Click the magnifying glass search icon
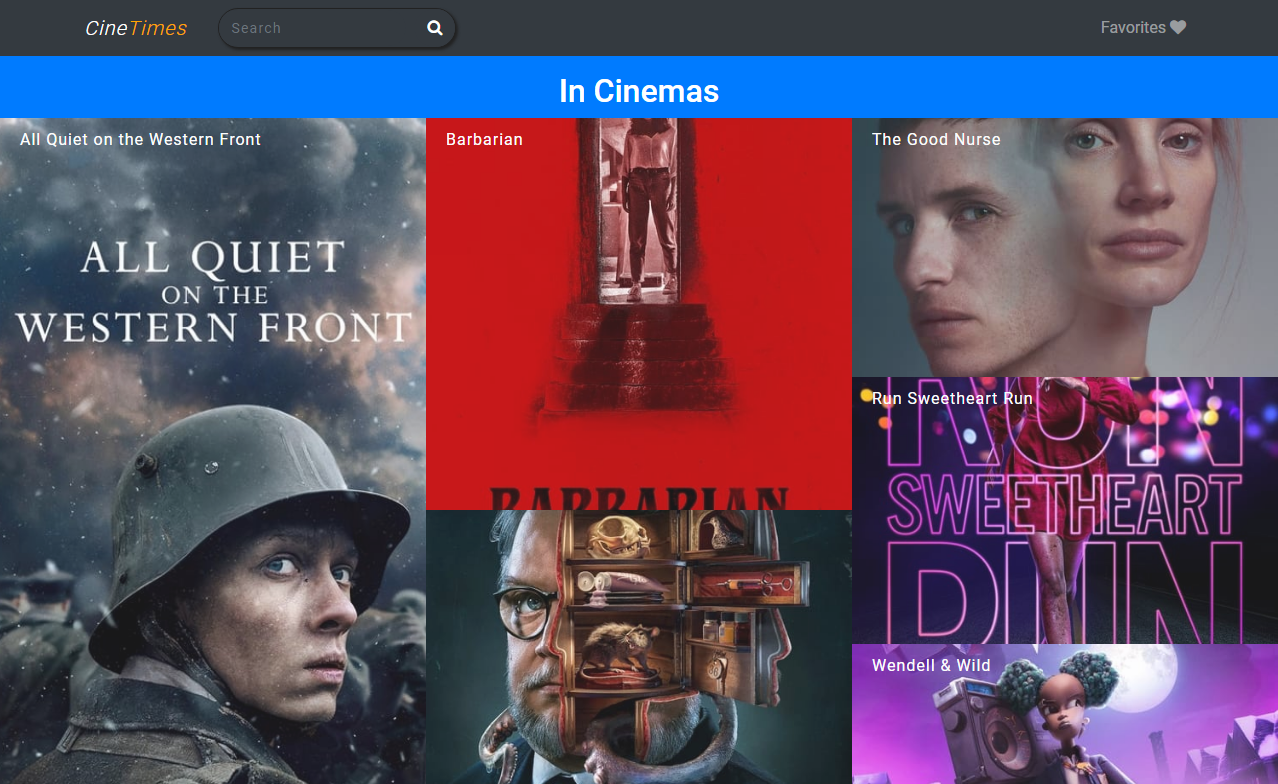Viewport: 1278px width, 784px height. [x=435, y=28]
